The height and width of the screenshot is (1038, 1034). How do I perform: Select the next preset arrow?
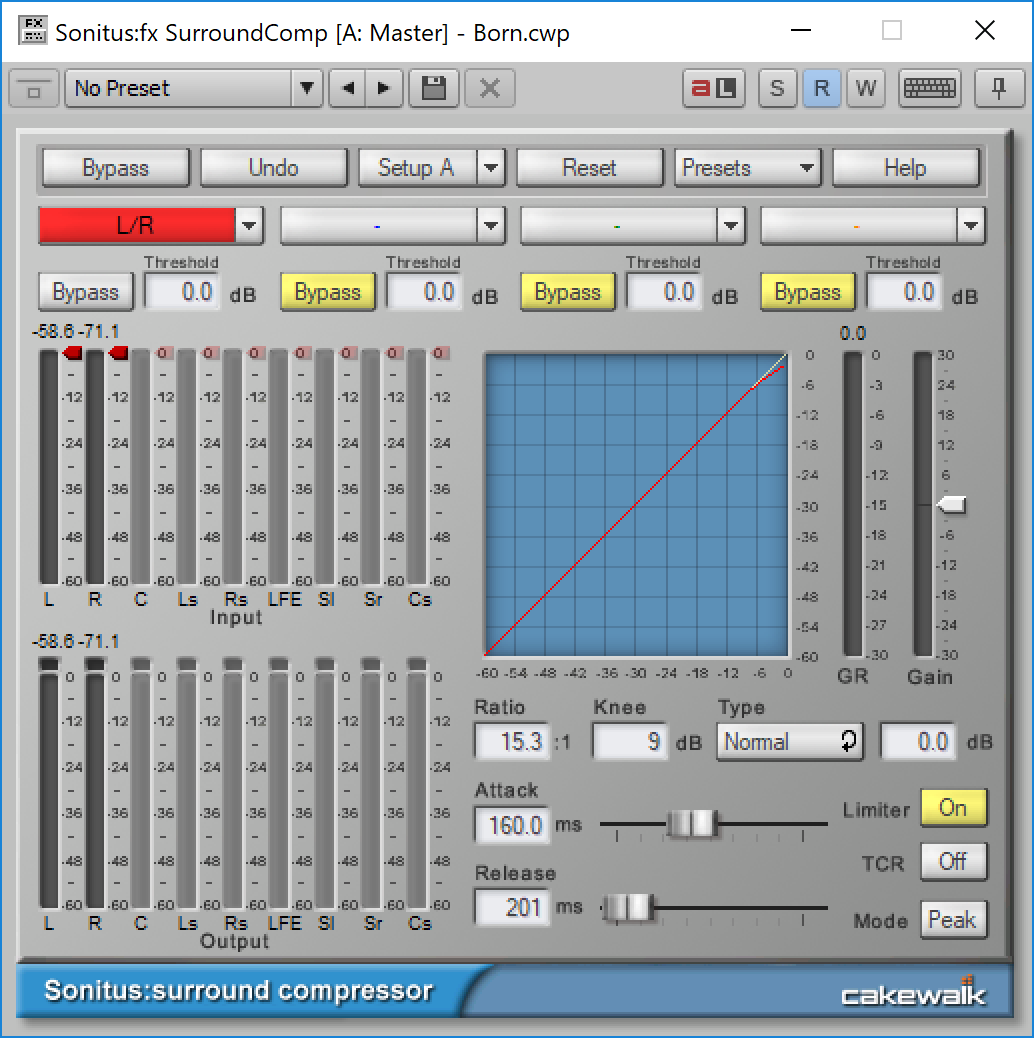pos(384,88)
